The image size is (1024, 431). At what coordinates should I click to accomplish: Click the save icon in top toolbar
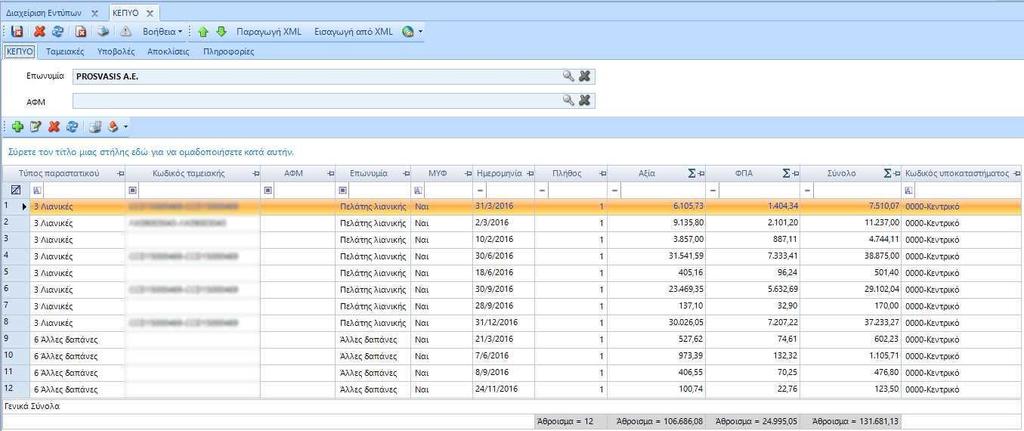click(18, 31)
